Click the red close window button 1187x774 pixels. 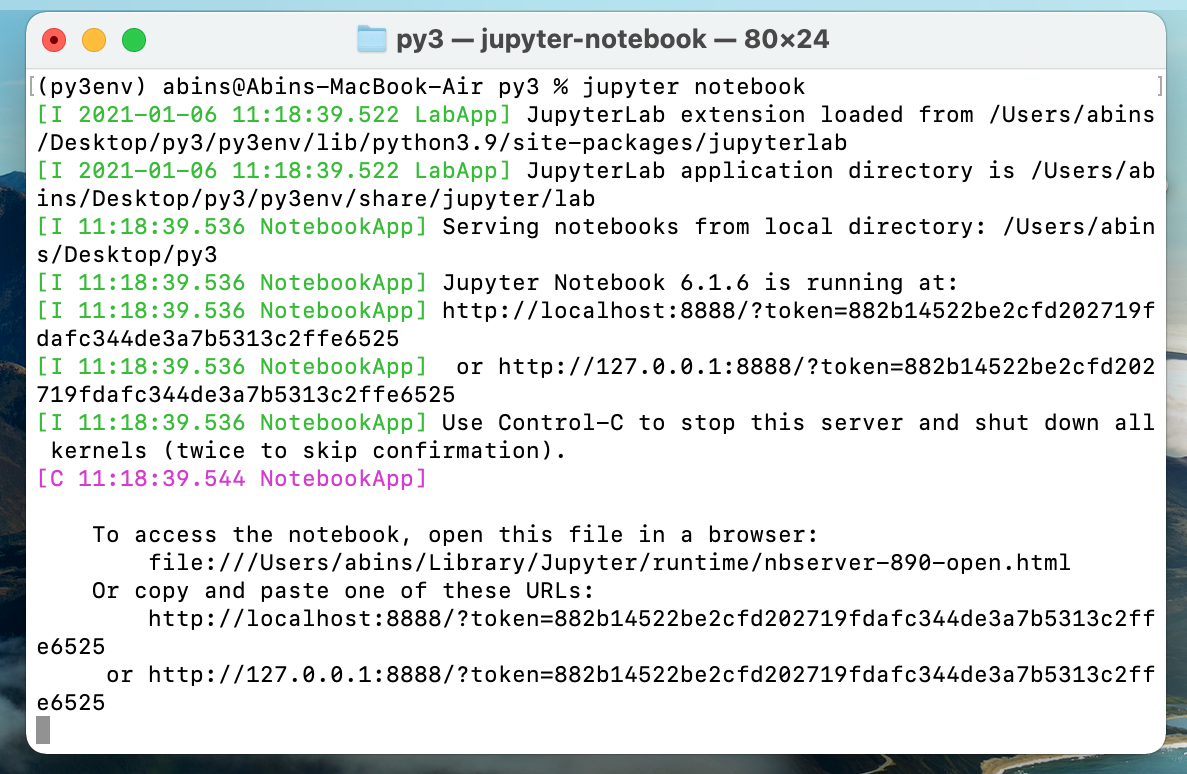[x=54, y=39]
